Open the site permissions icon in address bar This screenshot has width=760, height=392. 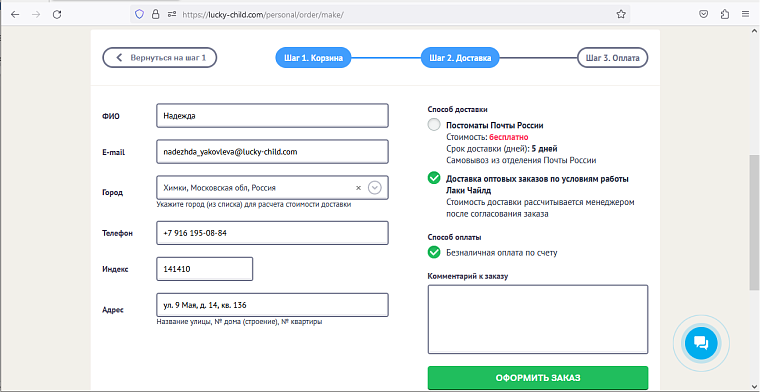click(171, 15)
